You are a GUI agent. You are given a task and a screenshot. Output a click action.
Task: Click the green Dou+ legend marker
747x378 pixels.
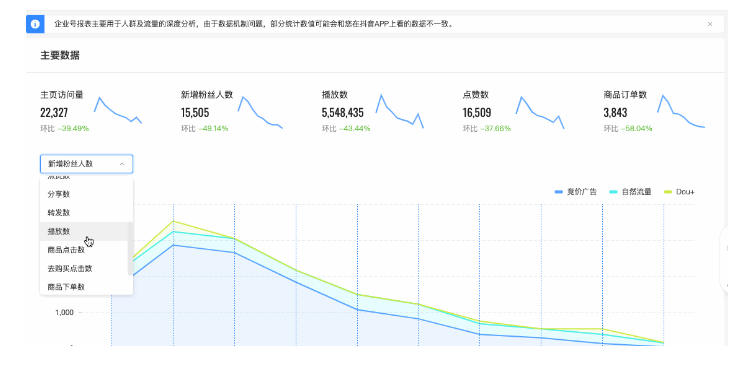[x=668, y=192]
